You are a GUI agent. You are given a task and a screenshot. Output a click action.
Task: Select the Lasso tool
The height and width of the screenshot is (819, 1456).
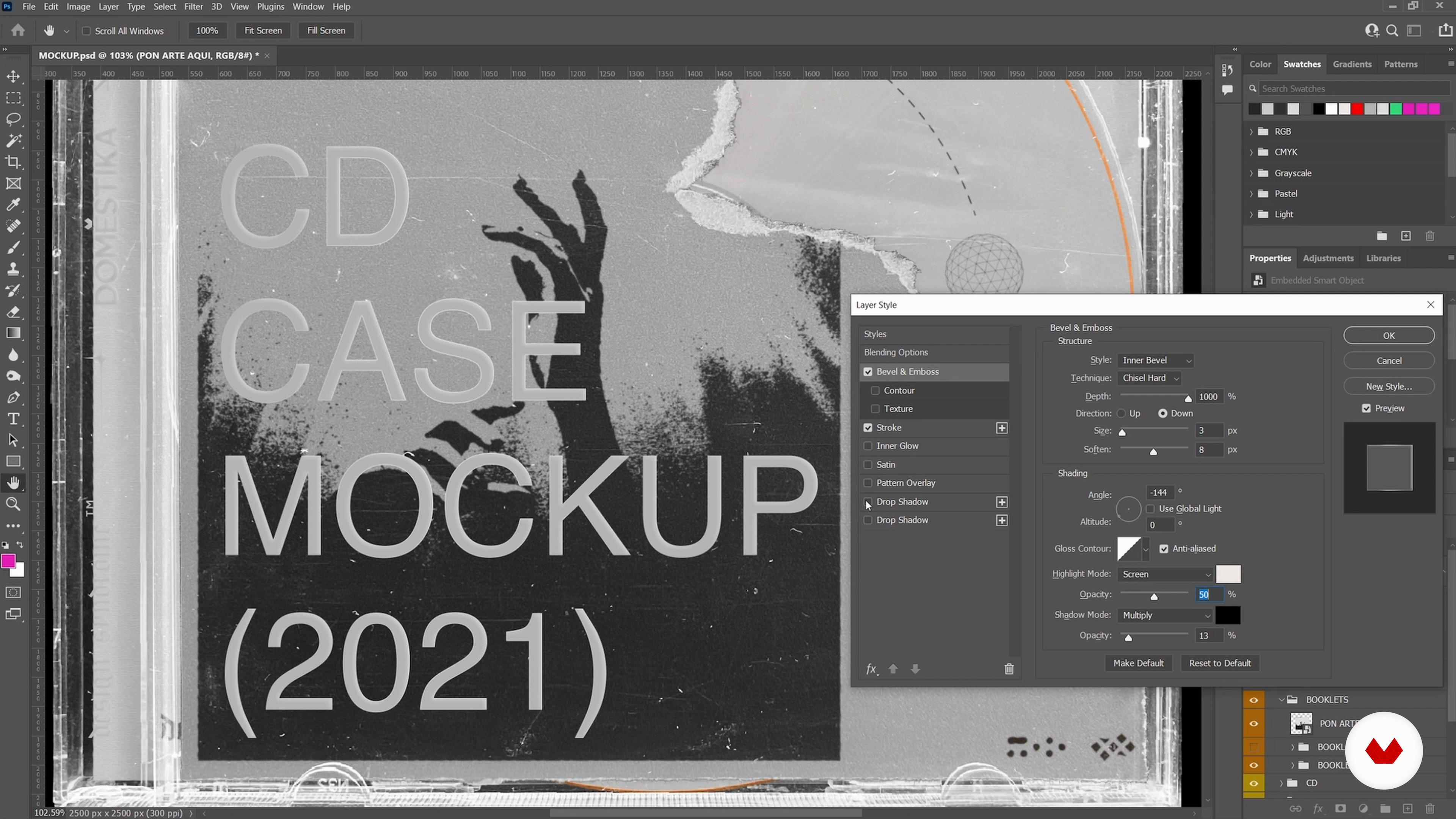[14, 119]
